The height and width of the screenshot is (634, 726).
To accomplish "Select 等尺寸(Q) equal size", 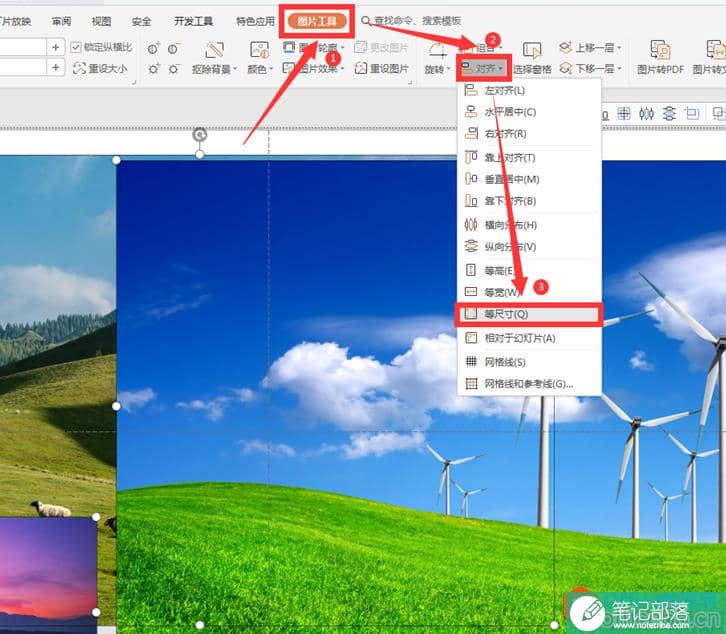I will pos(529,314).
